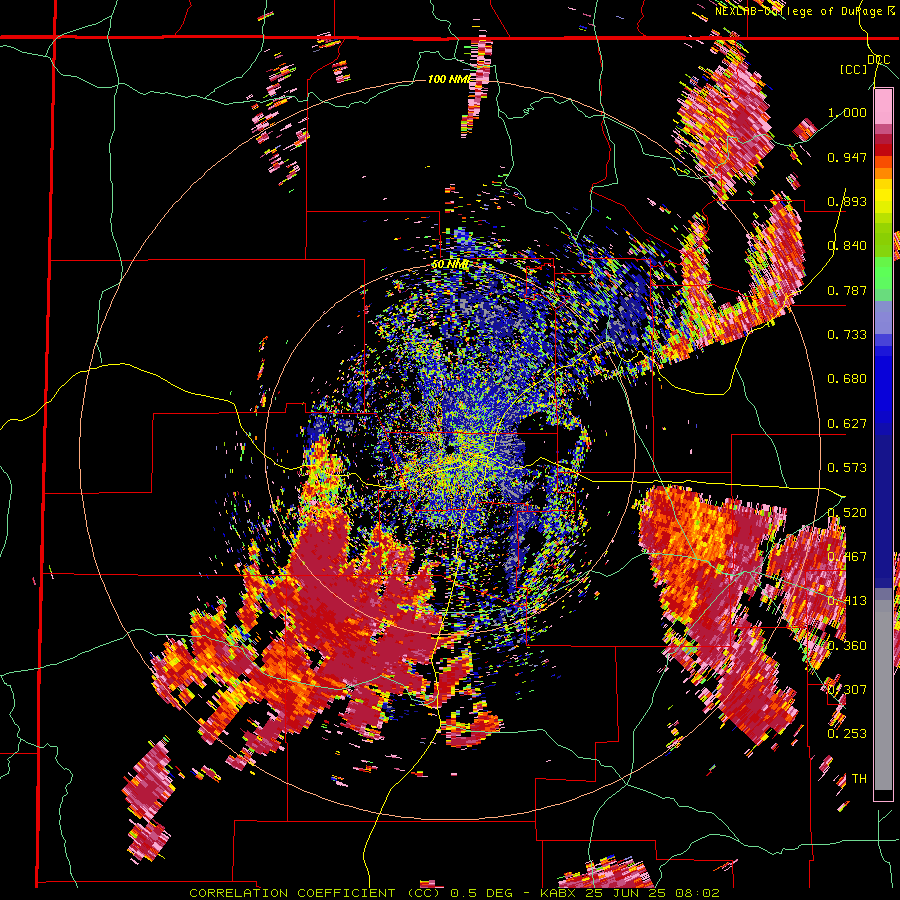The height and width of the screenshot is (900, 900).
Task: Click the 0.680 scale value
Action: pyautogui.click(x=847, y=379)
